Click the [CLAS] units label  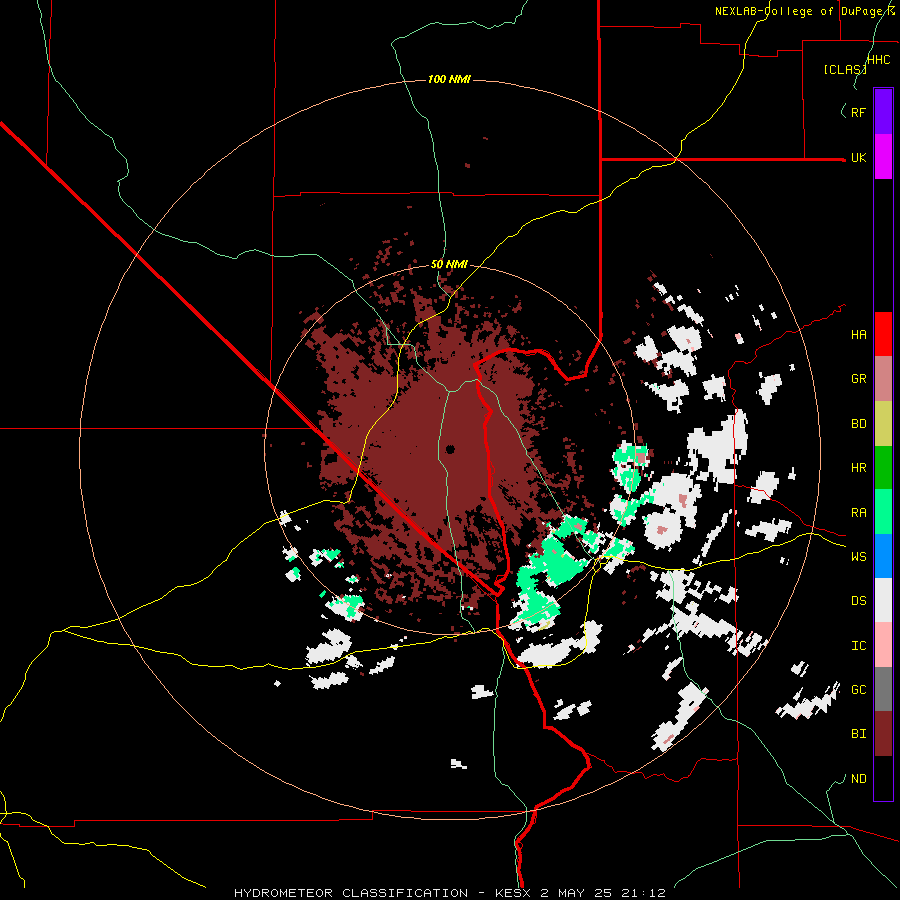point(845,69)
